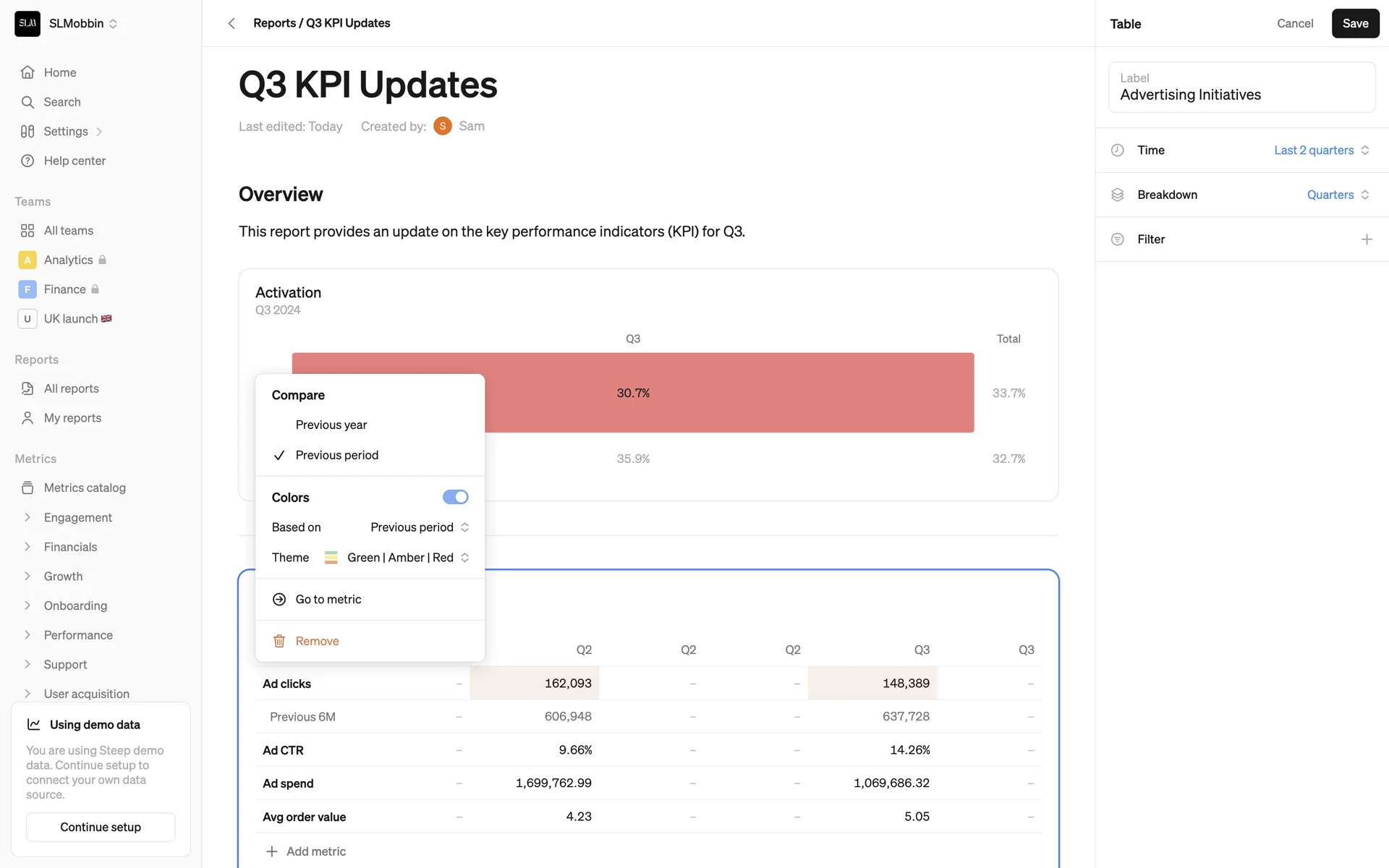
Task: Toggle the Colors switch off
Action: pyautogui.click(x=455, y=497)
